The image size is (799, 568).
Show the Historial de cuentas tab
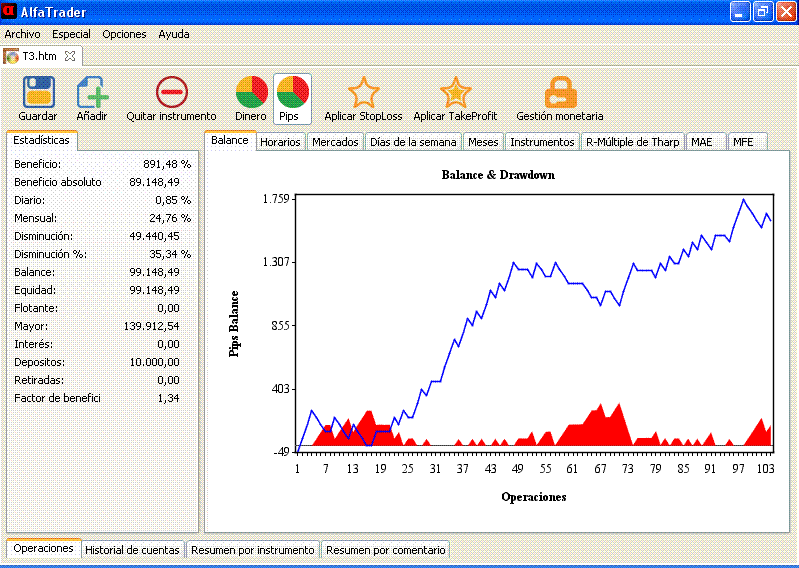point(132,550)
